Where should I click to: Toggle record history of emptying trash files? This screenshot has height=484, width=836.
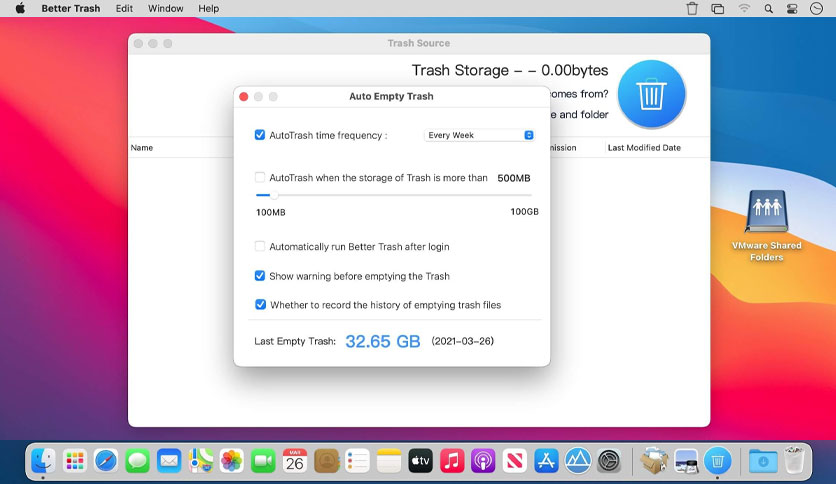coord(260,304)
